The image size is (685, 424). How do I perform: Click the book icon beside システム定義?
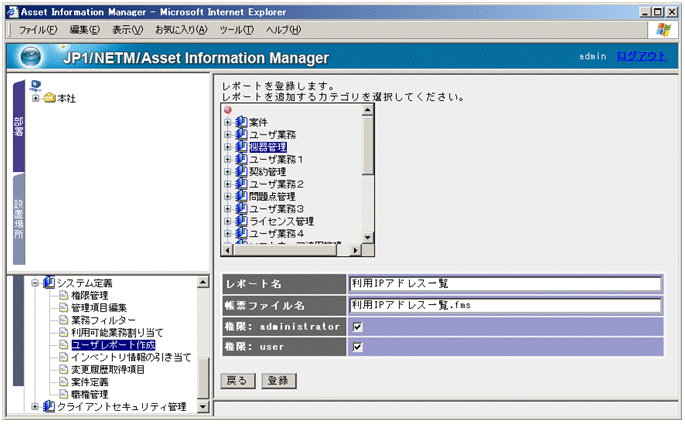49,283
